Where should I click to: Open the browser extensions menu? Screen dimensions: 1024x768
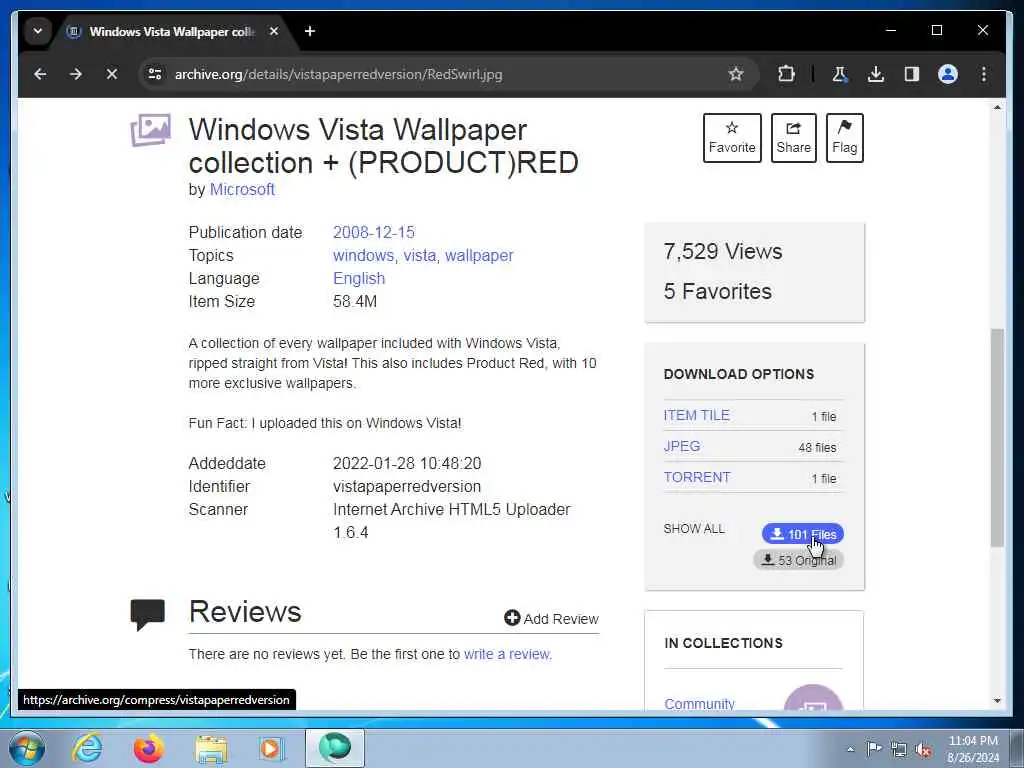pos(786,74)
